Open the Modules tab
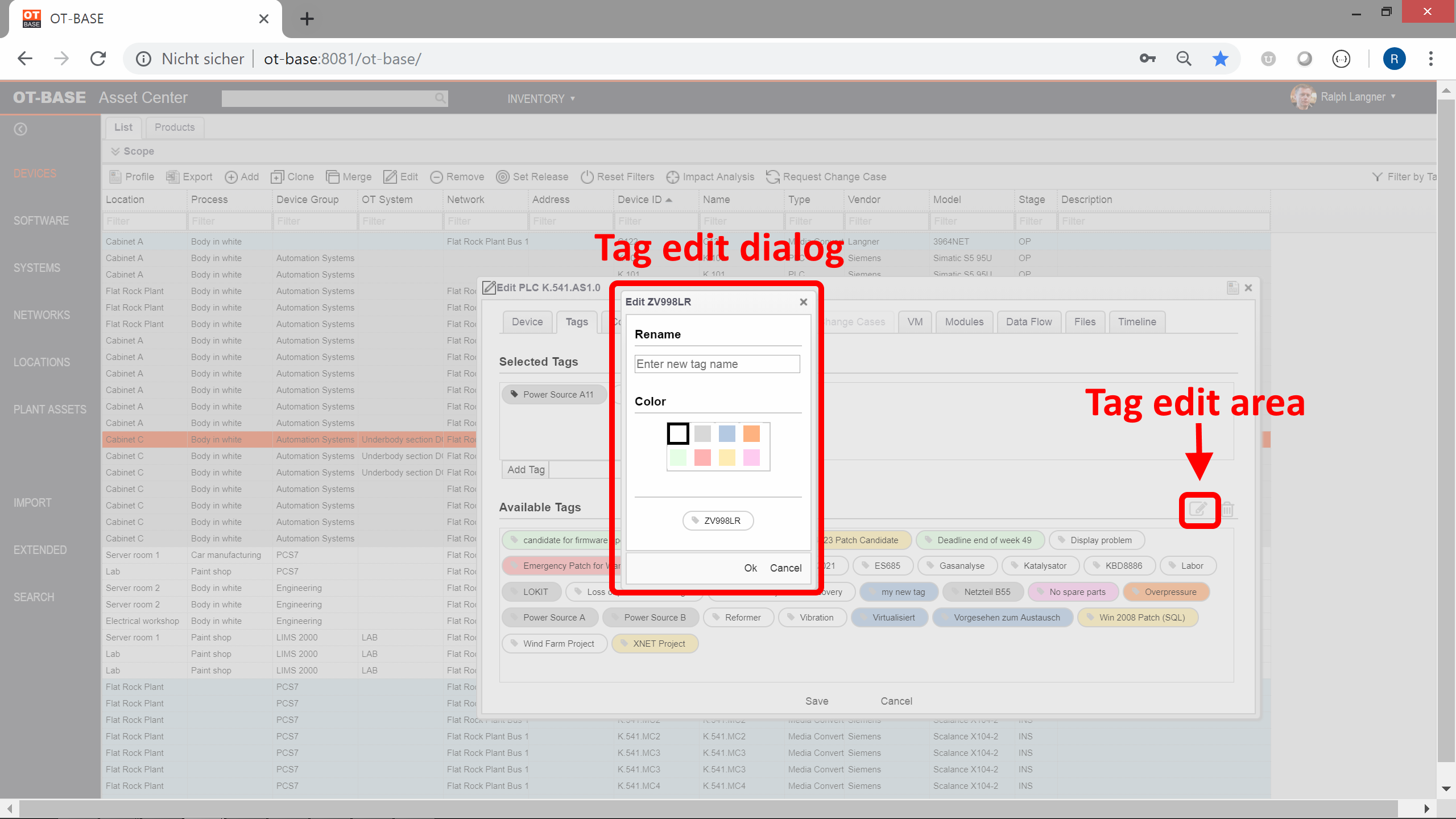Image resolution: width=1456 pixels, height=819 pixels. click(964, 322)
